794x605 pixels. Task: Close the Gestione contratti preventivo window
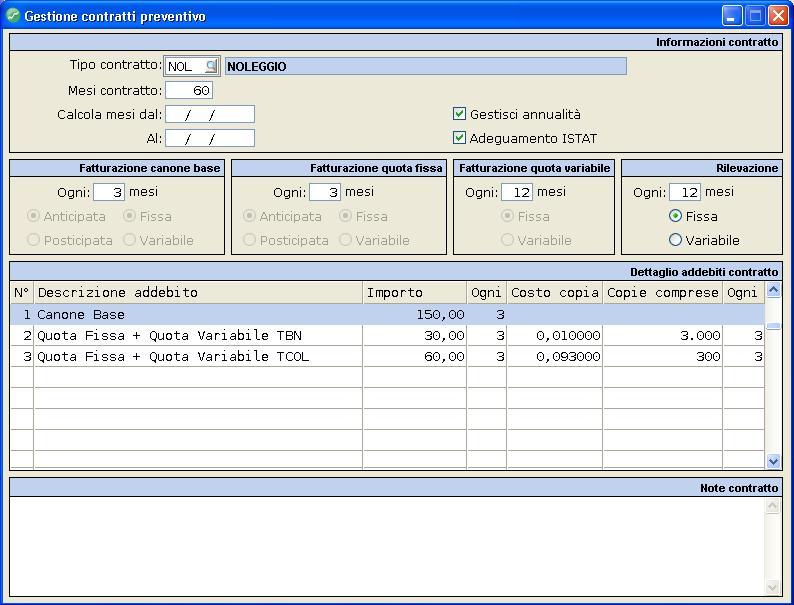point(778,16)
